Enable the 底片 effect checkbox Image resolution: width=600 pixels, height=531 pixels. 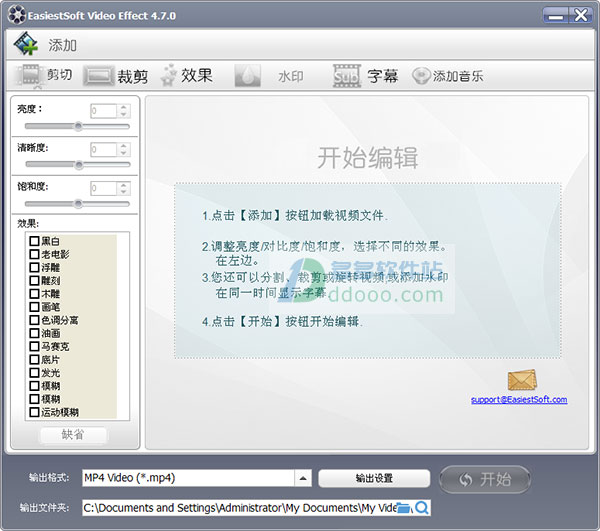pos(34,360)
